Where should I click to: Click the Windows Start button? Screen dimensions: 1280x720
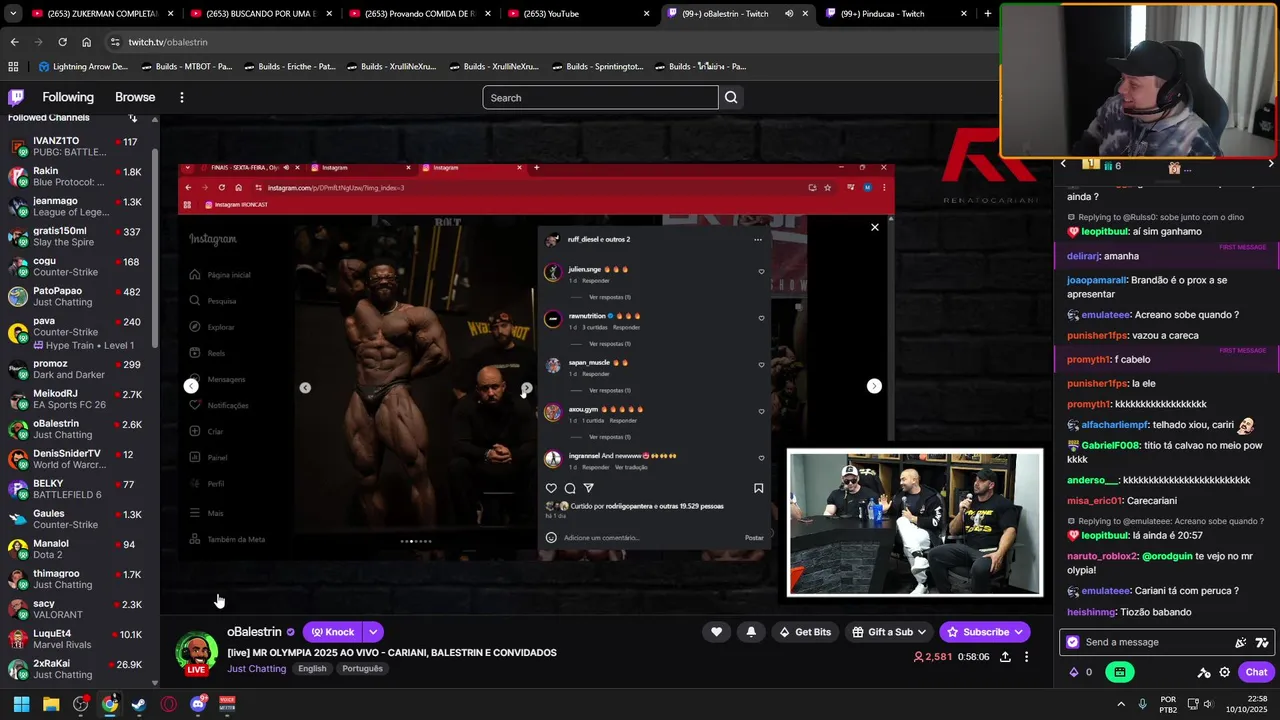pos(21,704)
